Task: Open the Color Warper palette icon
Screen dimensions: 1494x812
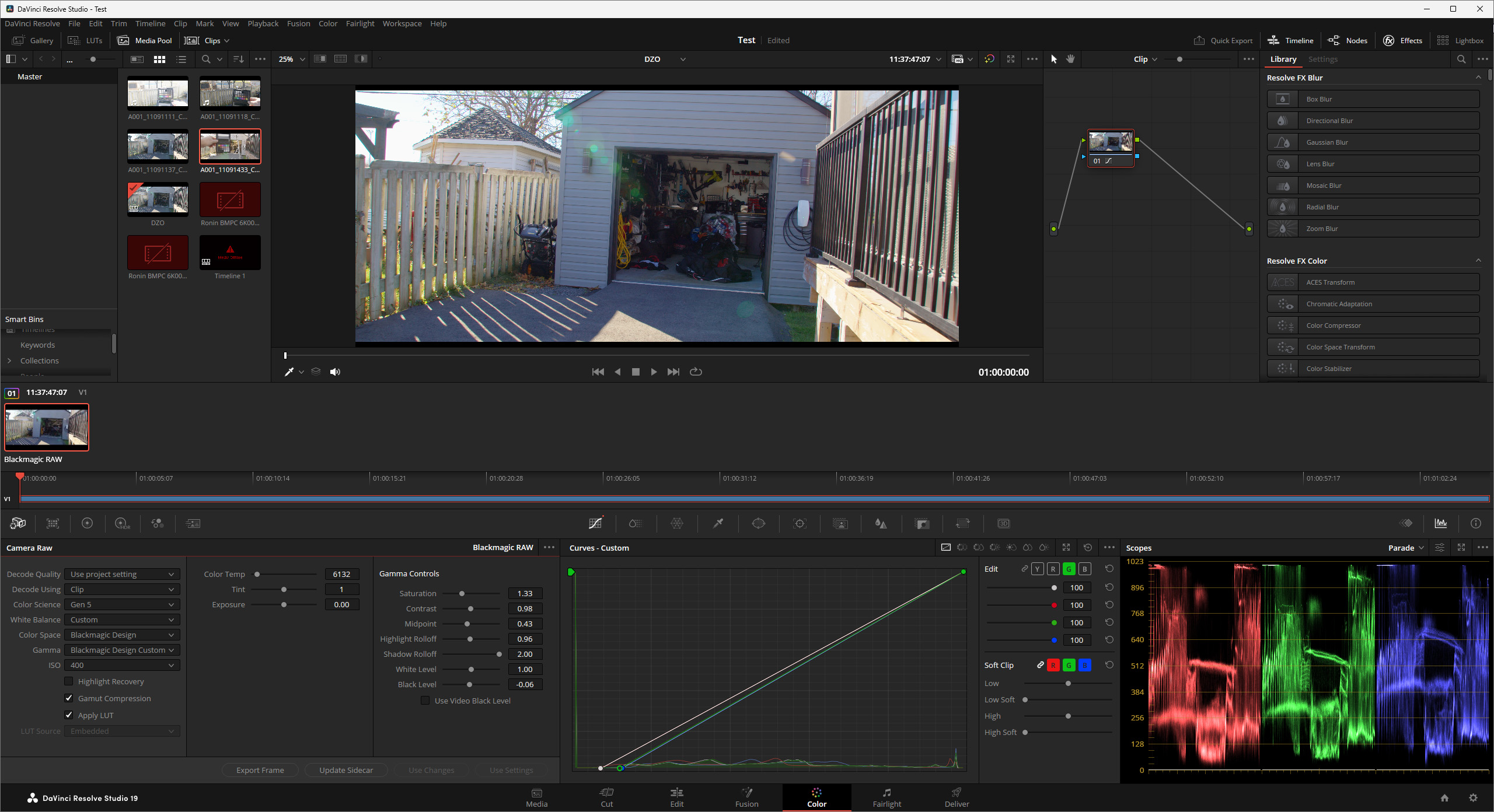Action: tap(677, 523)
